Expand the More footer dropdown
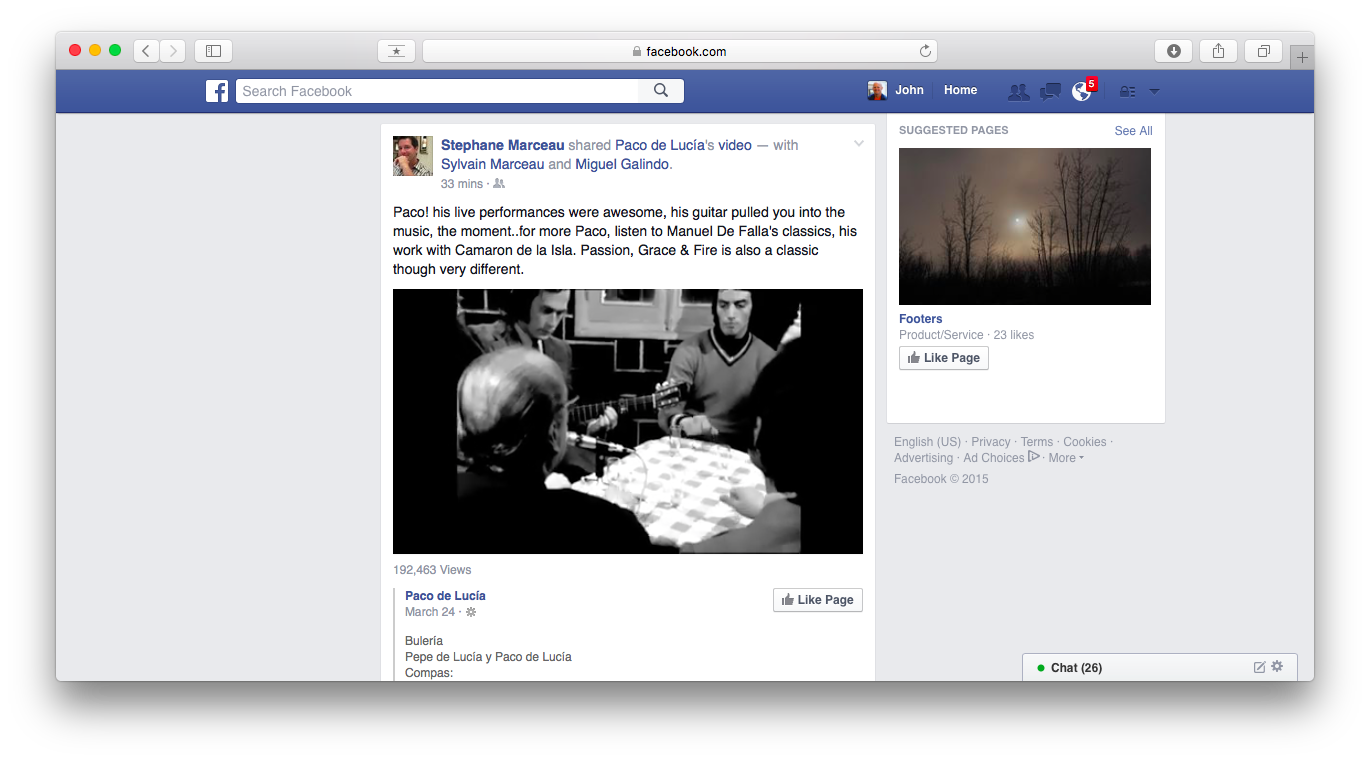 pyautogui.click(x=1066, y=458)
